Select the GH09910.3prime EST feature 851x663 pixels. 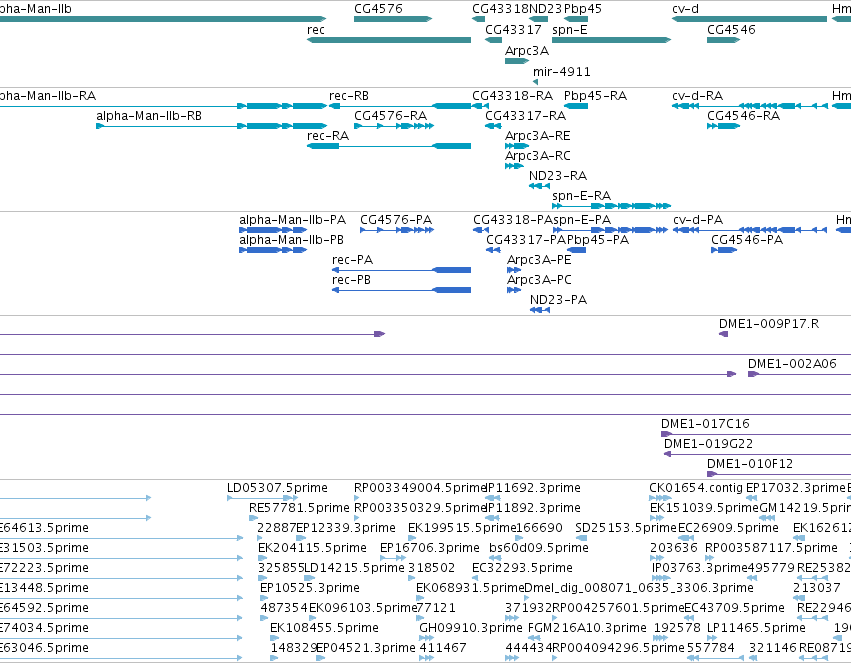pos(426,638)
